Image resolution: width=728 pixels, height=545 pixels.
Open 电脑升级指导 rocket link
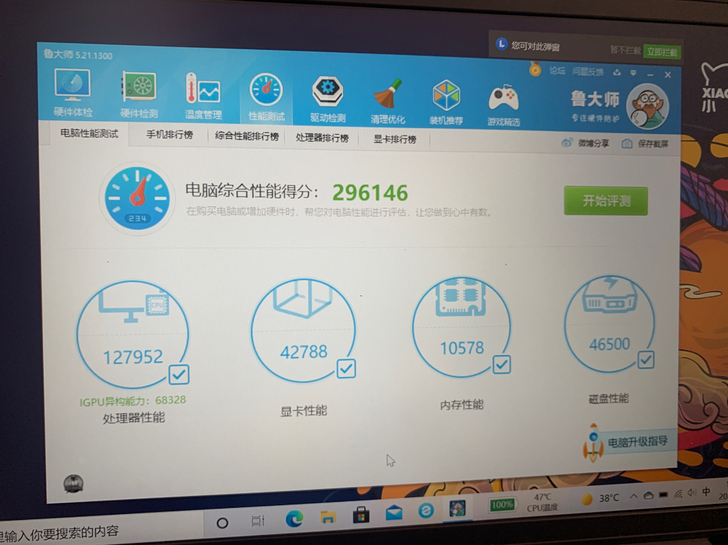click(628, 442)
